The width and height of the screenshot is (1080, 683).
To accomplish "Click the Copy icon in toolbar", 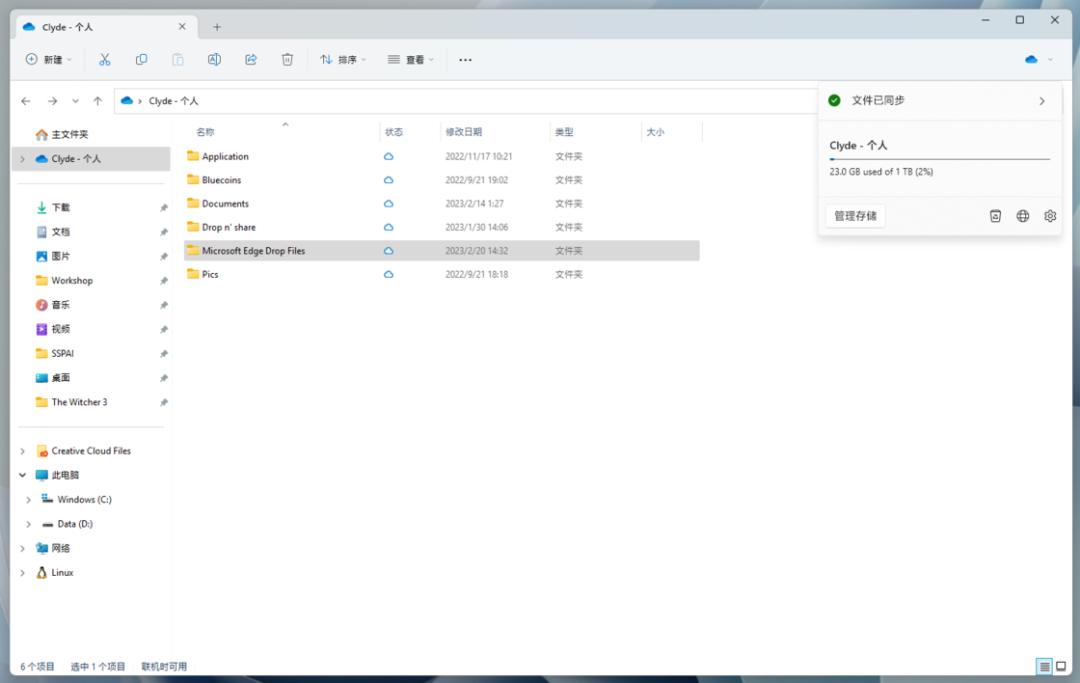I will 141,60.
